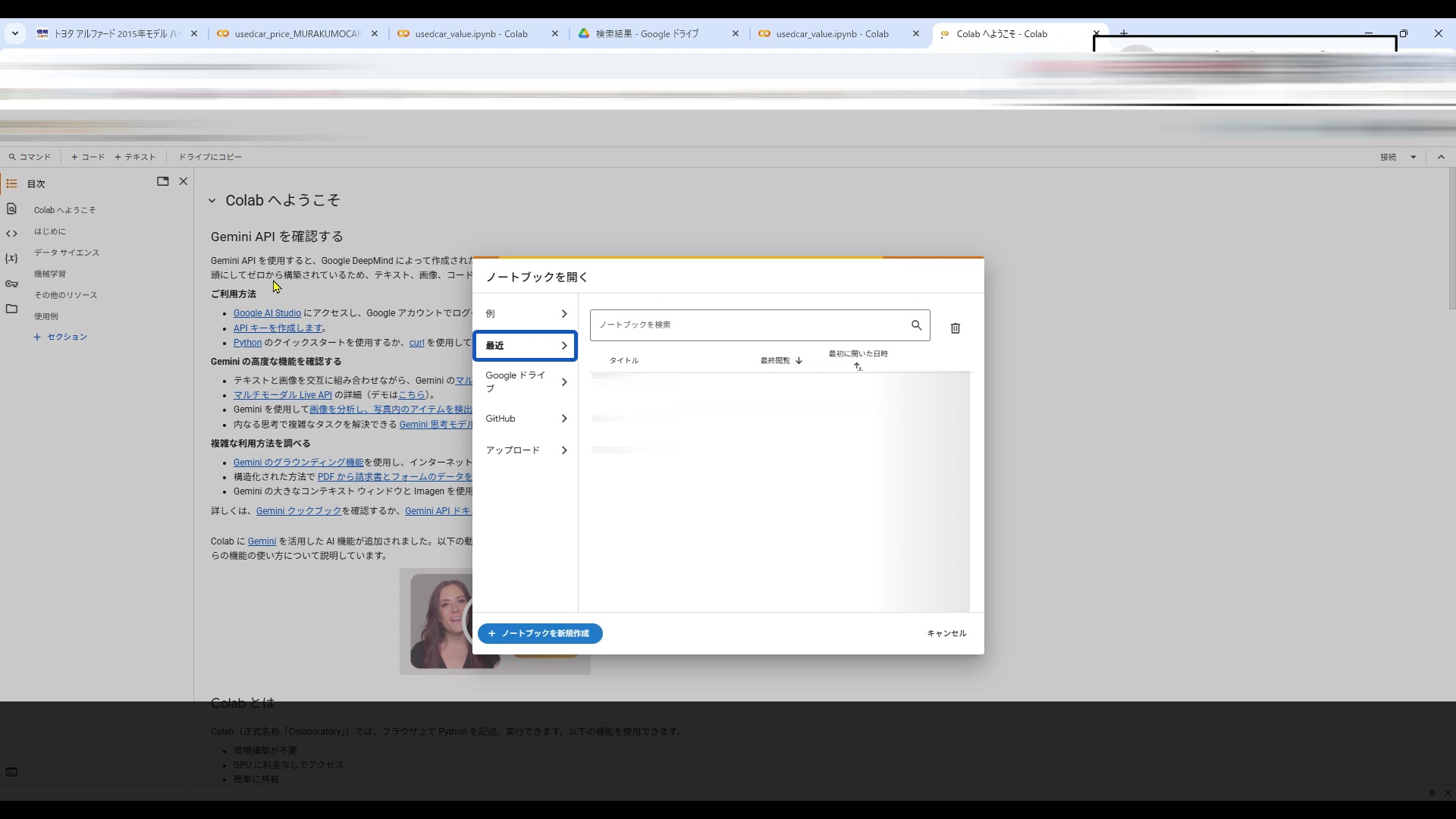Select the GitHub category

tap(526, 419)
